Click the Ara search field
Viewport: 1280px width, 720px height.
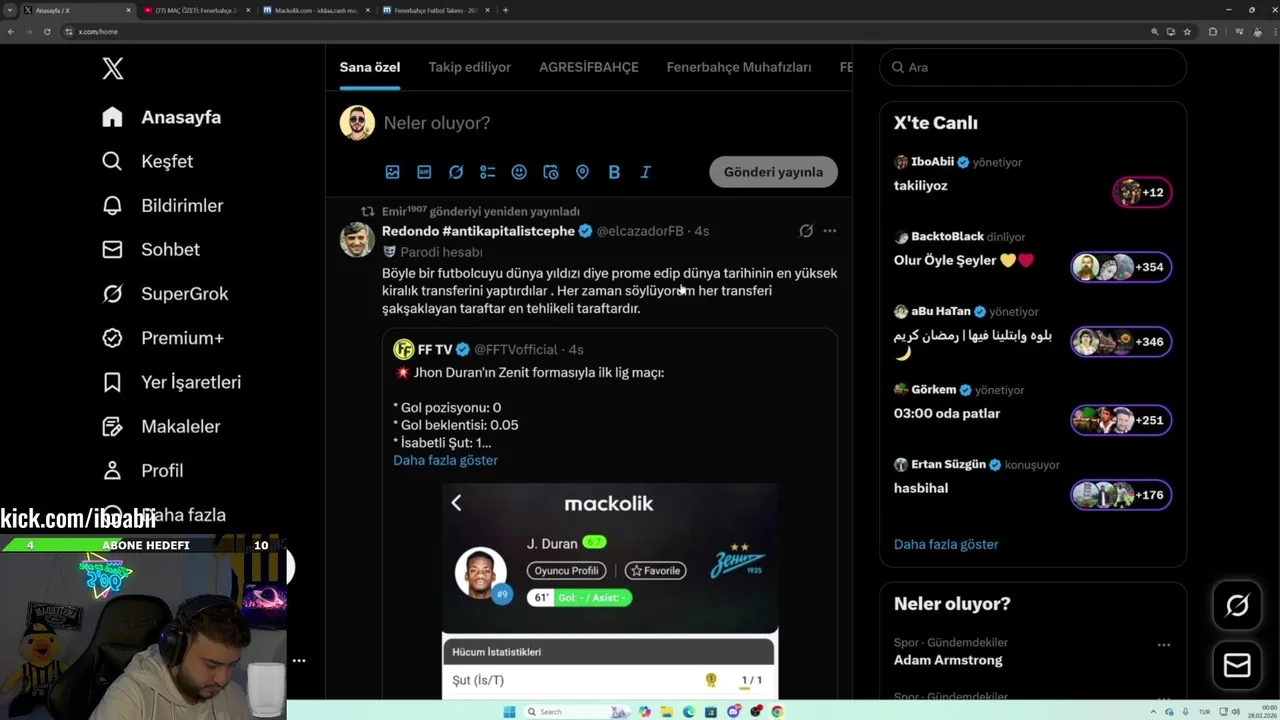coord(1033,67)
